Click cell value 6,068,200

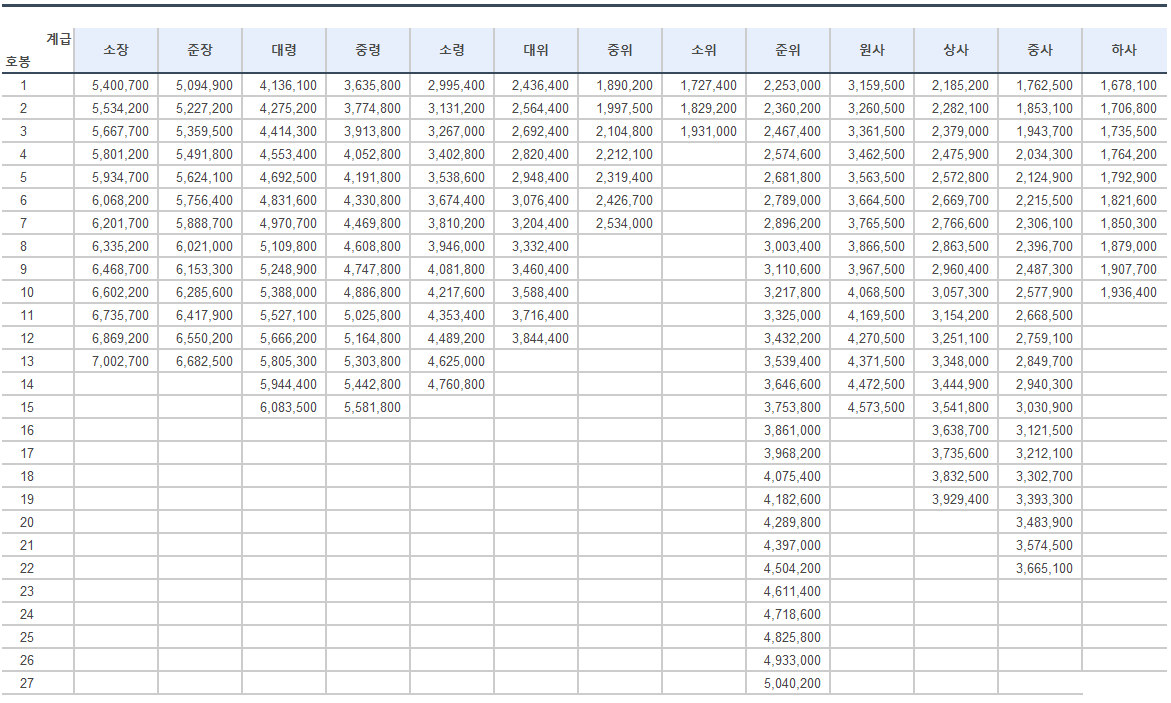tap(120, 201)
